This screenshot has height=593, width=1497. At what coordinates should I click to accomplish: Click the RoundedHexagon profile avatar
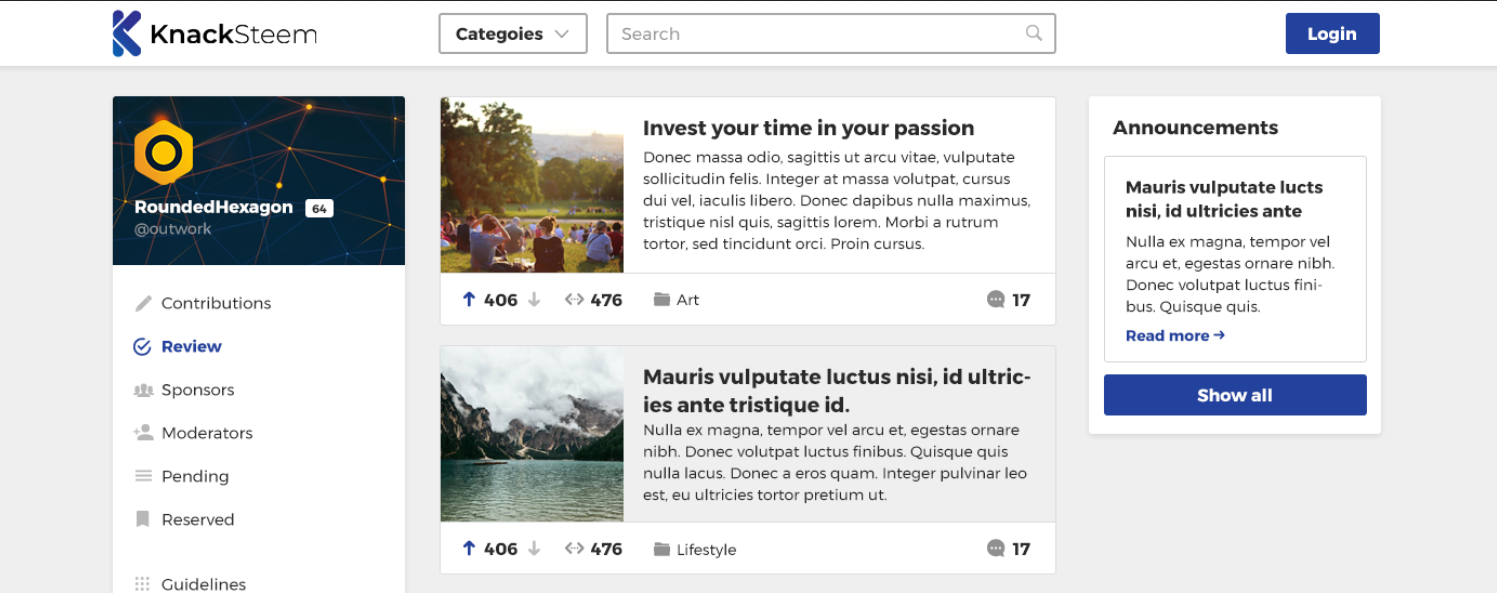pyautogui.click(x=163, y=153)
